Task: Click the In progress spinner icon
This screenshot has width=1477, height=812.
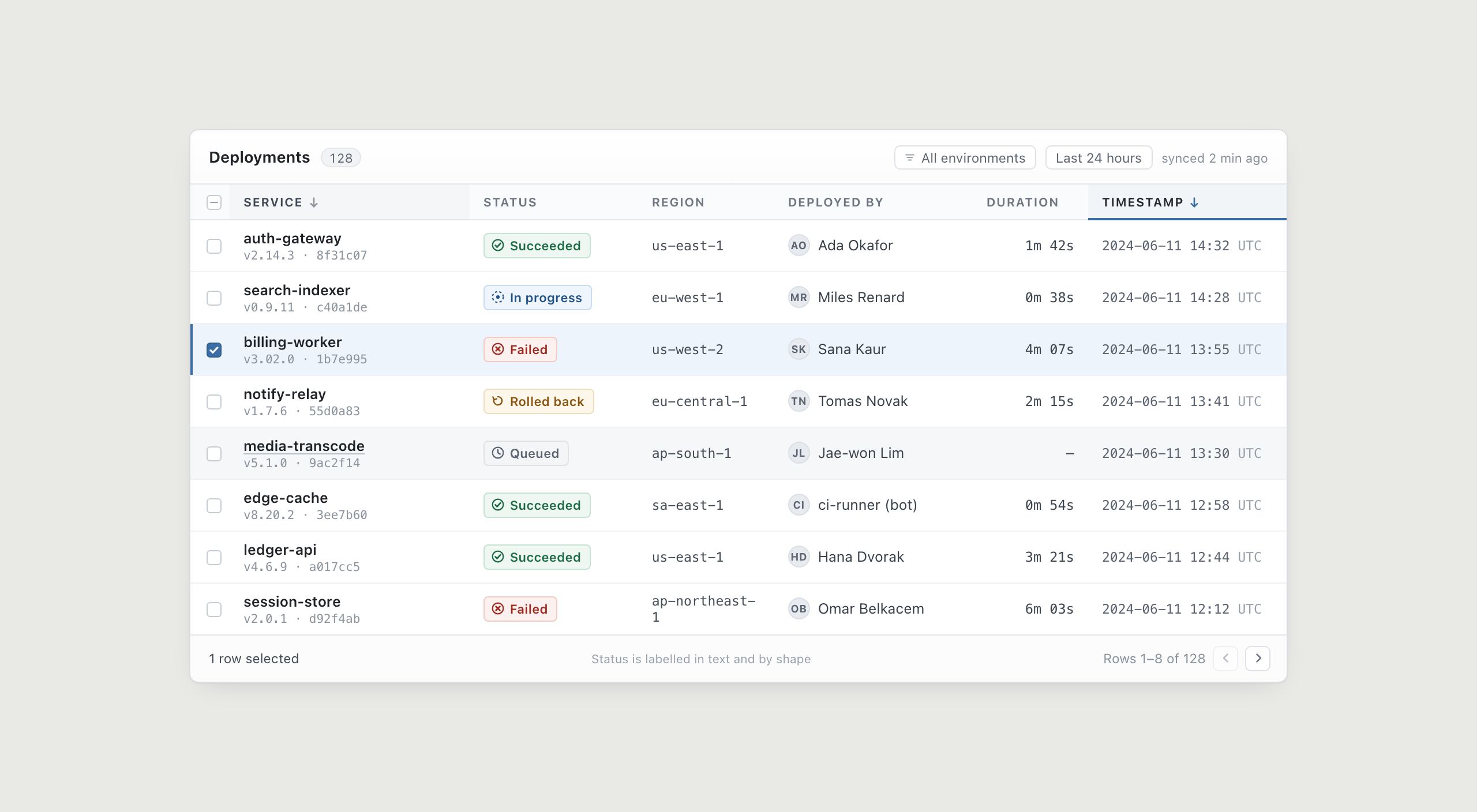Action: click(497, 298)
